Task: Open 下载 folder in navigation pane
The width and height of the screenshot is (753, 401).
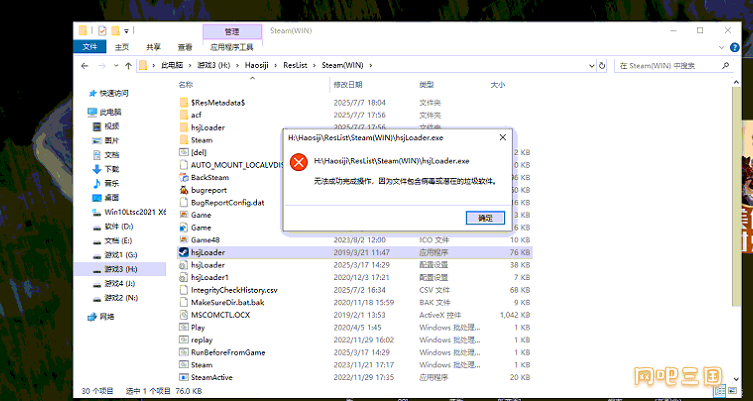Action: (x=112, y=169)
